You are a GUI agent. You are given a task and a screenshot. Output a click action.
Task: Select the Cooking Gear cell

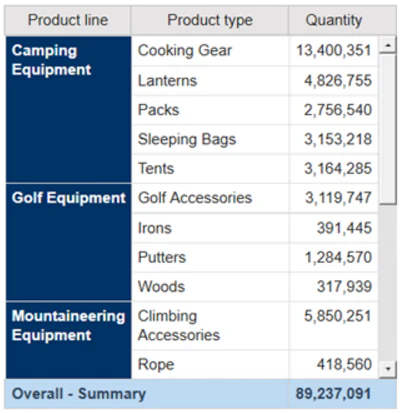tap(210, 51)
